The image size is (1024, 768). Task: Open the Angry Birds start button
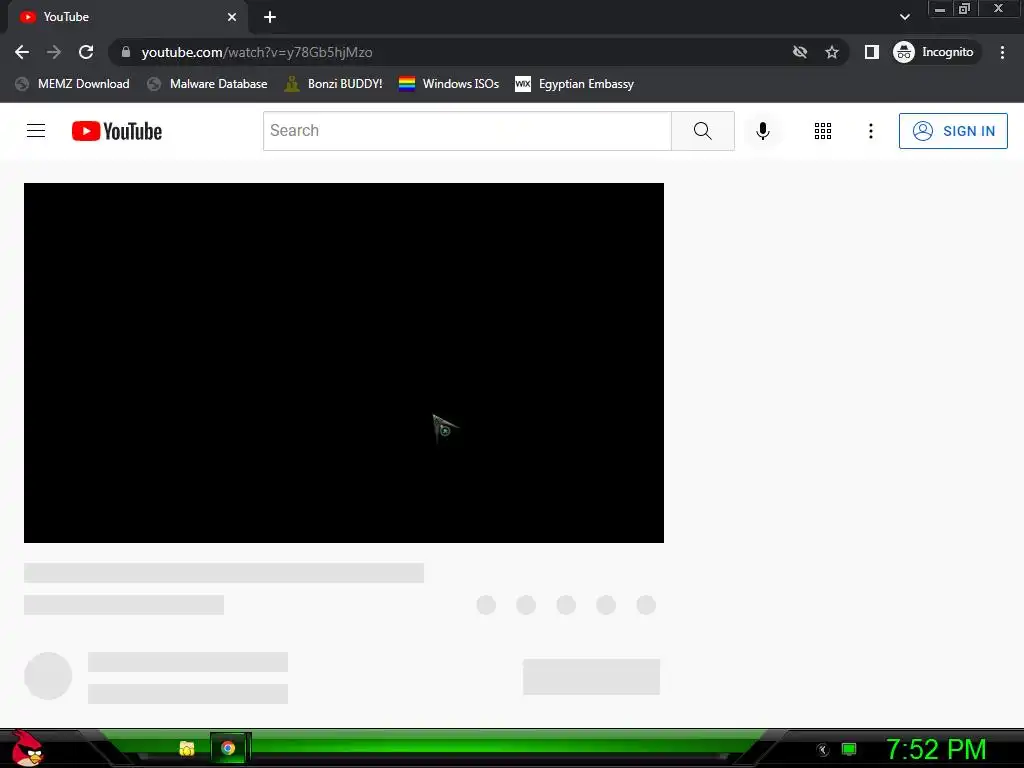point(27,749)
